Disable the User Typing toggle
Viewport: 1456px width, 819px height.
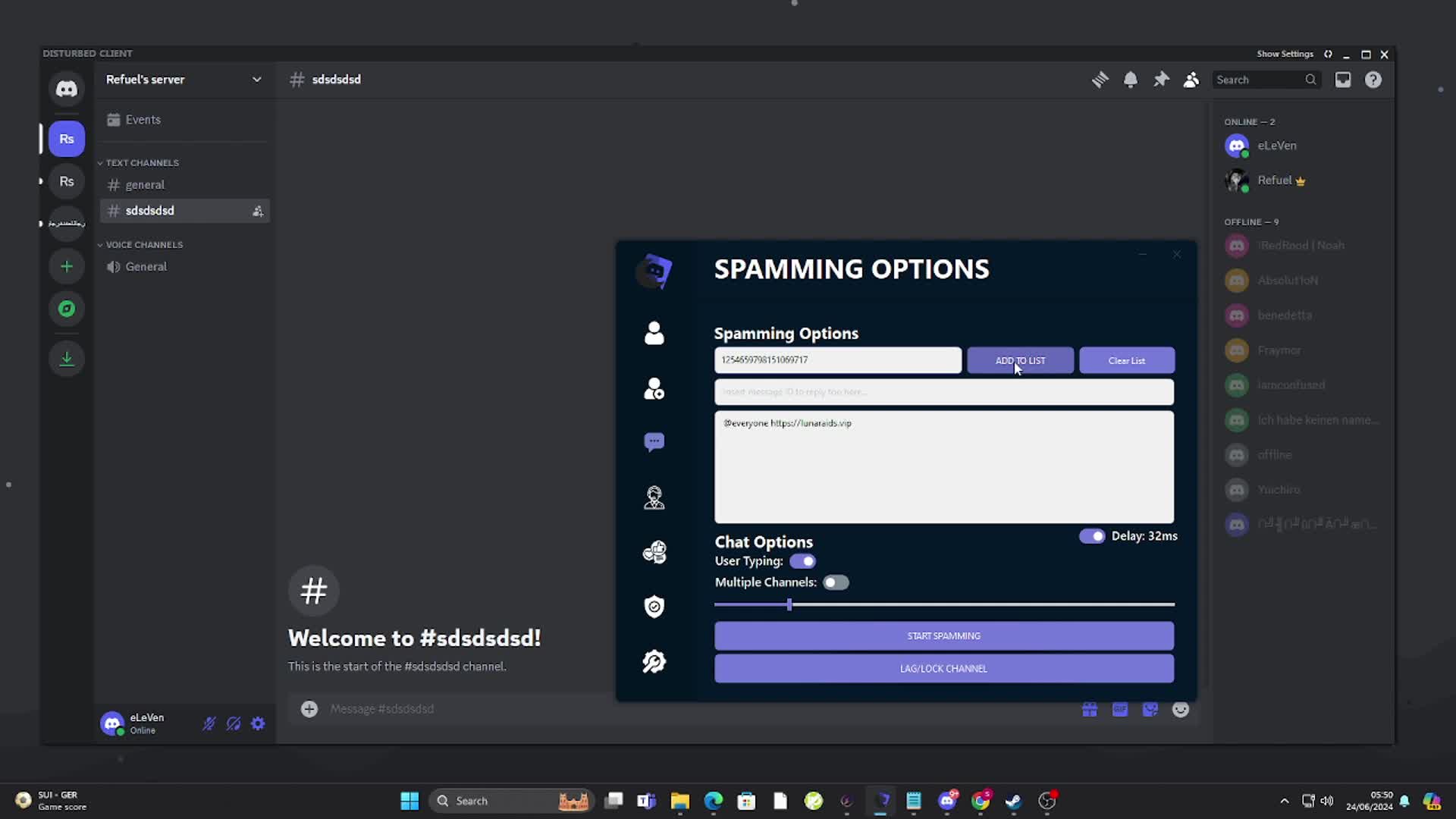pos(802,561)
